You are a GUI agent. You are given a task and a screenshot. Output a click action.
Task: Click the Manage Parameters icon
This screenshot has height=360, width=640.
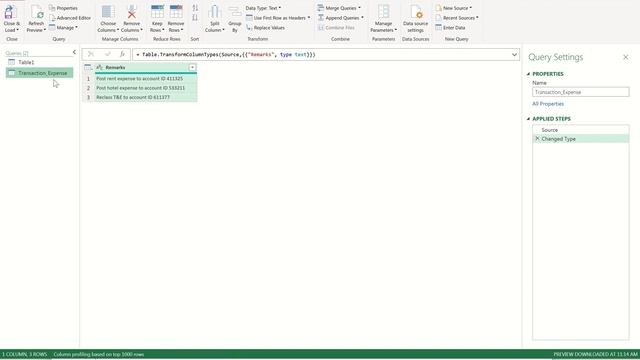(x=383, y=12)
